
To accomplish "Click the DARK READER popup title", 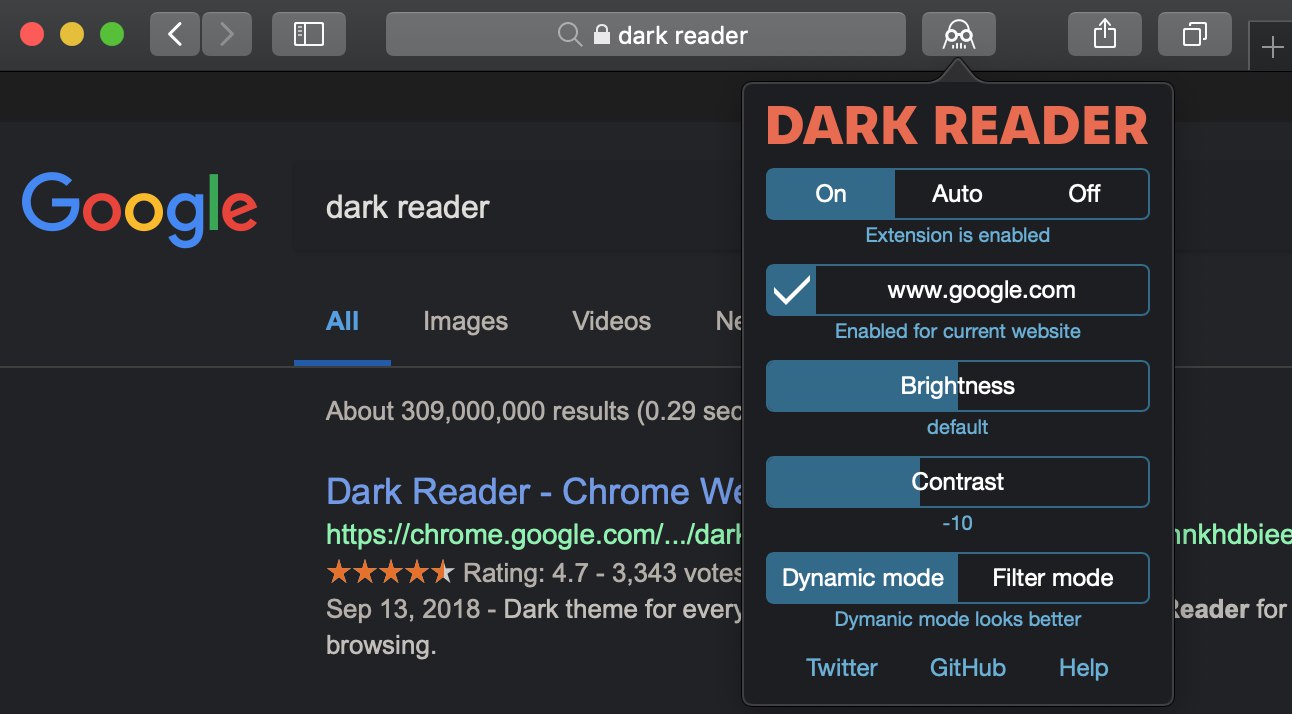I will click(957, 127).
